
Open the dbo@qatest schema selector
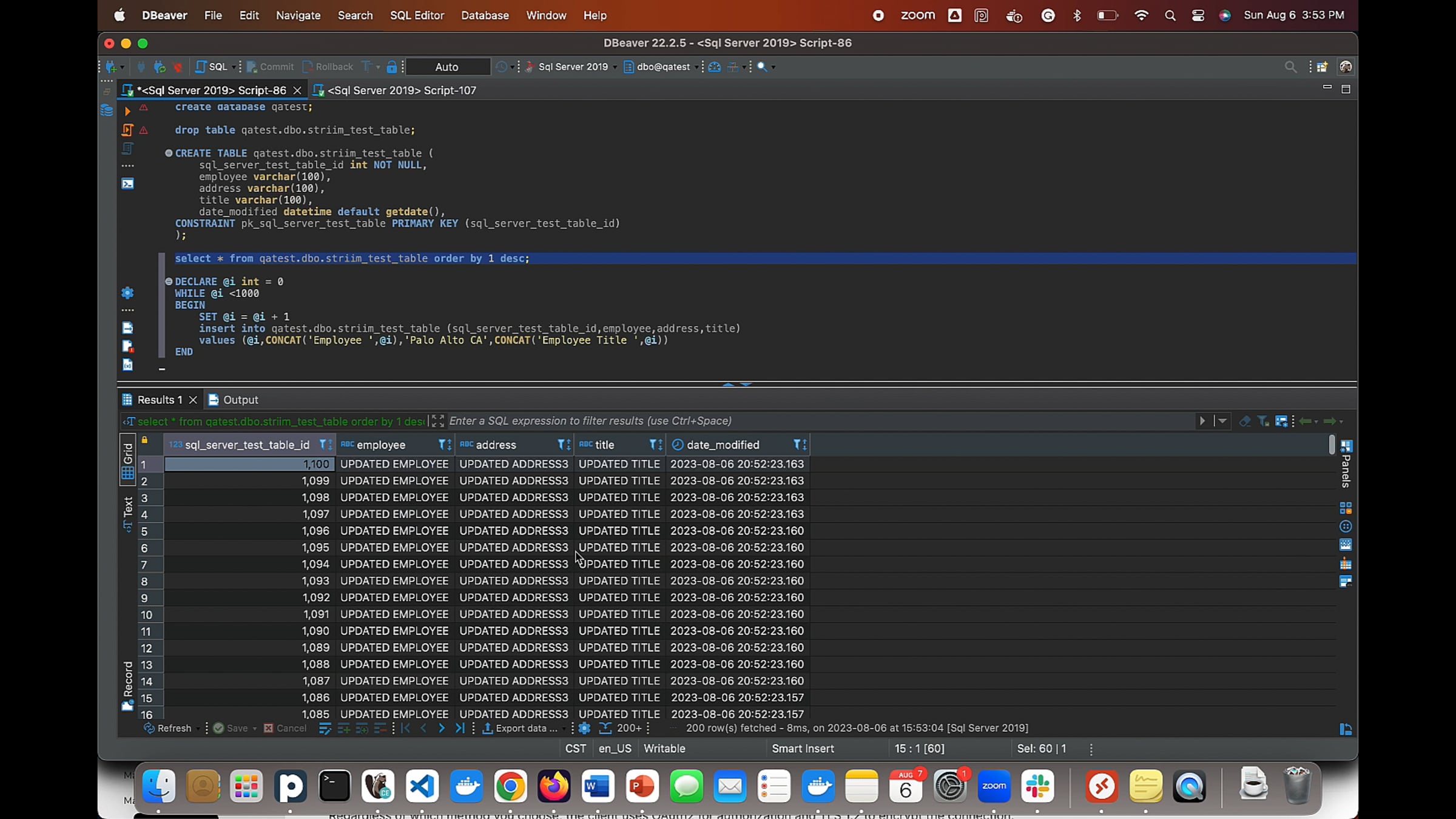tap(662, 67)
